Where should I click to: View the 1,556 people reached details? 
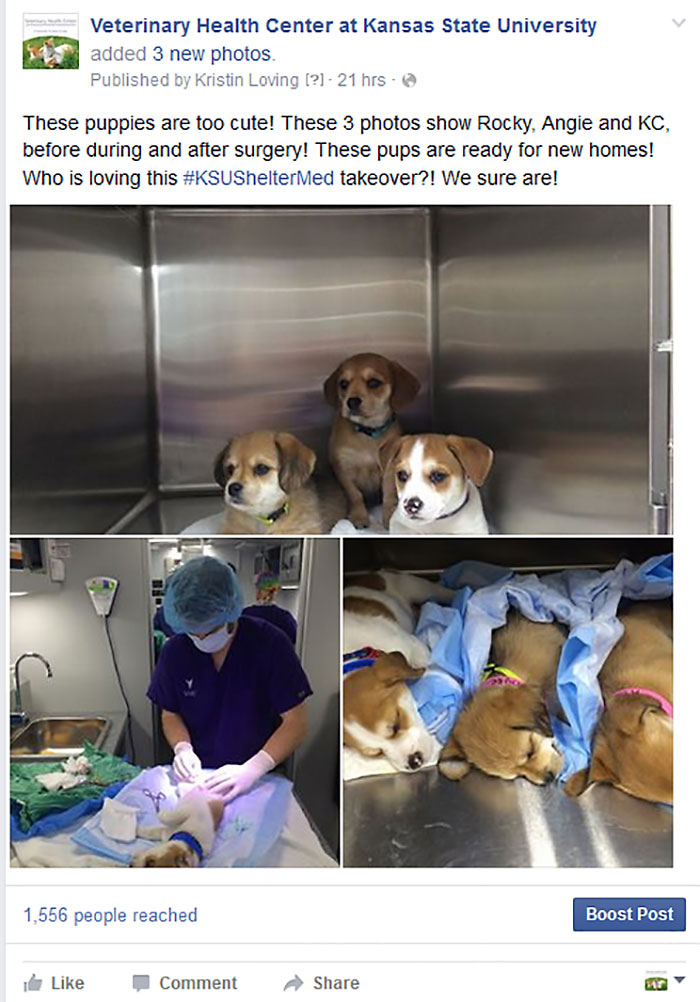click(111, 915)
